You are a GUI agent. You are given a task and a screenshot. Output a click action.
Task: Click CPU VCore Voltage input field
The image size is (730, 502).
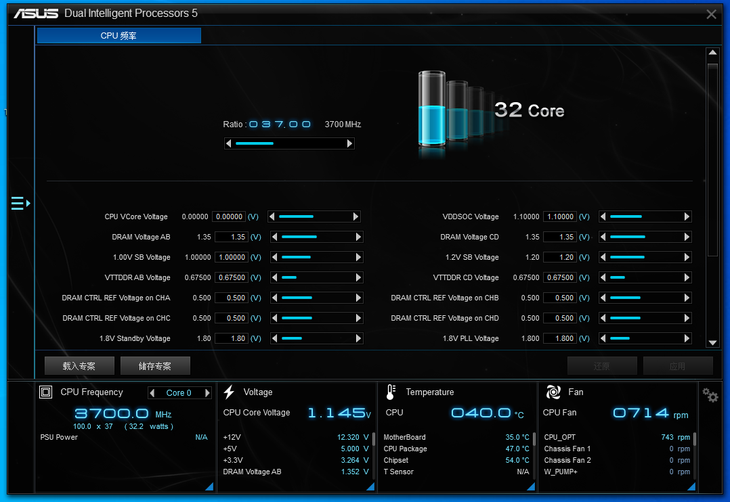[x=229, y=217]
